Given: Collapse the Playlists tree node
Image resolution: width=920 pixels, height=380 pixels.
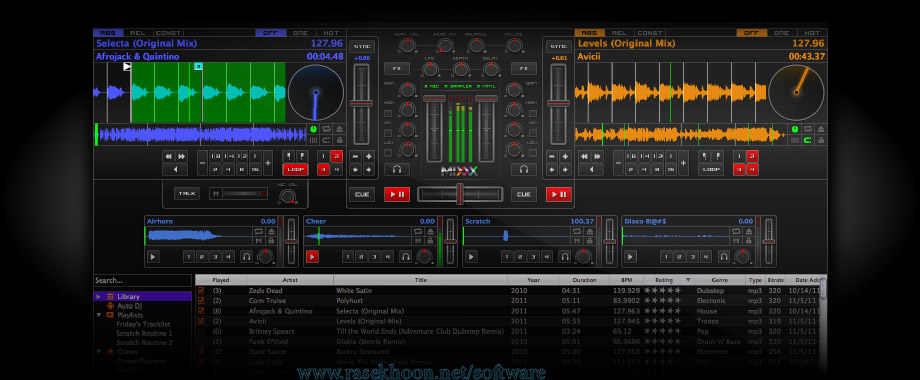Looking at the screenshot, I should tap(99, 315).
